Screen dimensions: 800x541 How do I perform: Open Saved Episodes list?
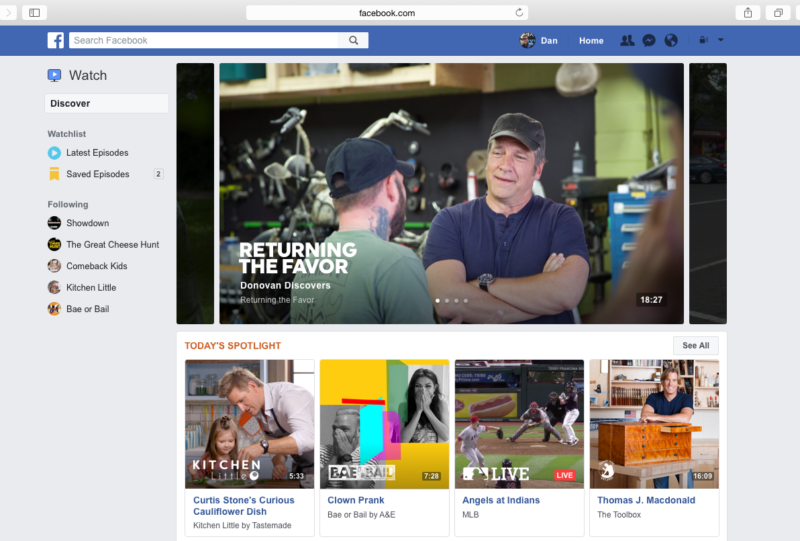[x=97, y=174]
